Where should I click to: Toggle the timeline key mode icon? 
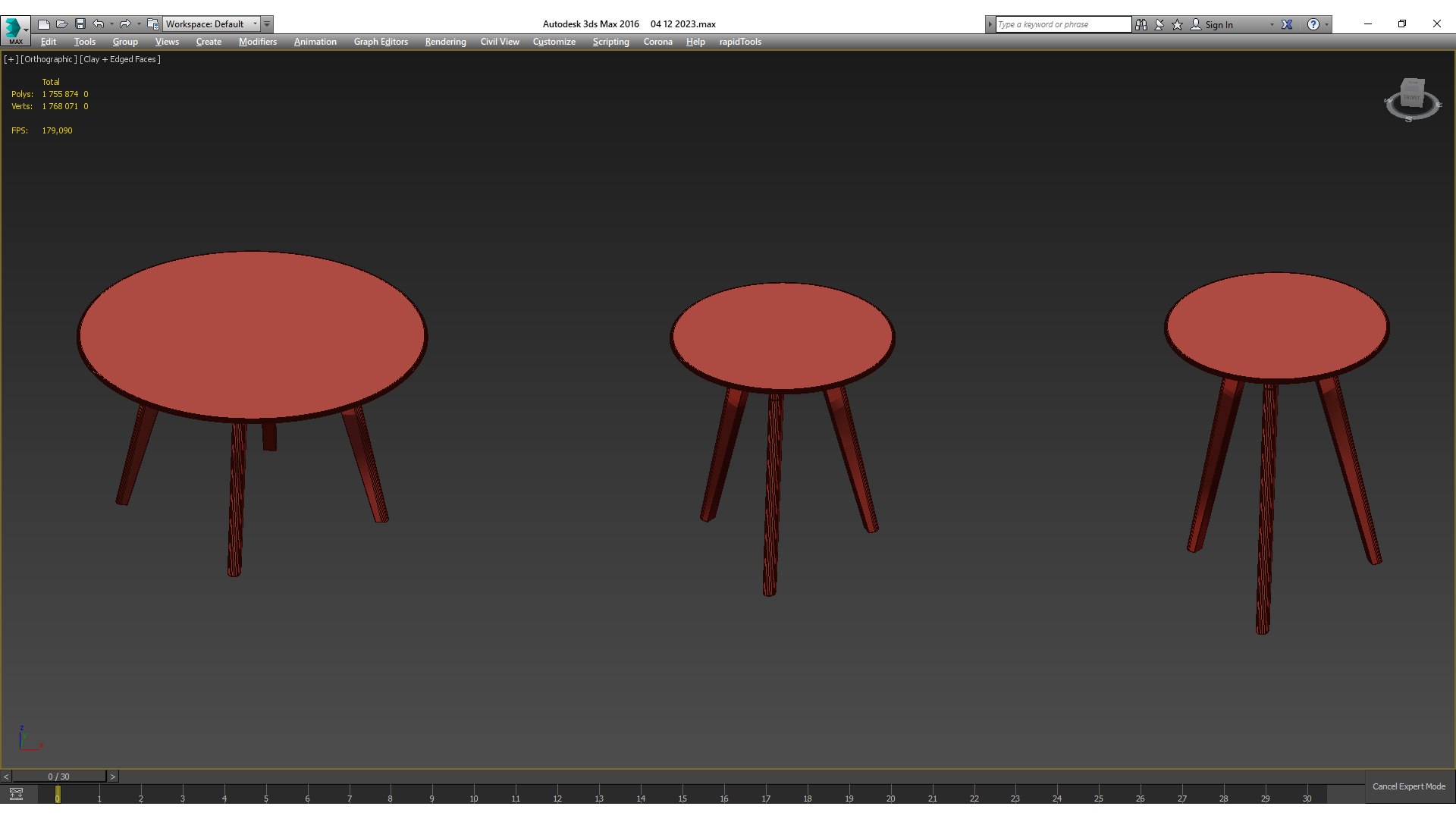16,794
